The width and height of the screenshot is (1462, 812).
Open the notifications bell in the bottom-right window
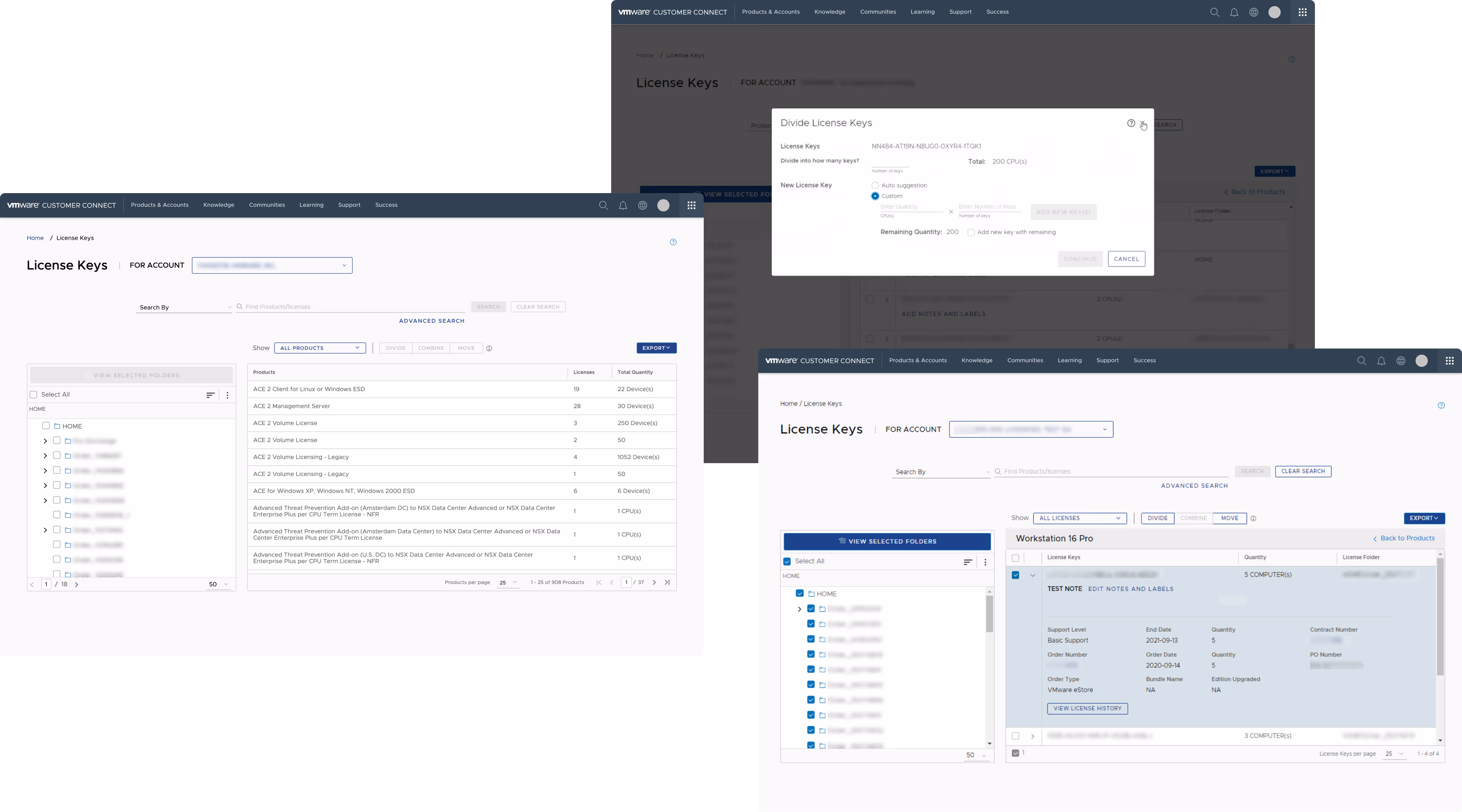[1381, 361]
